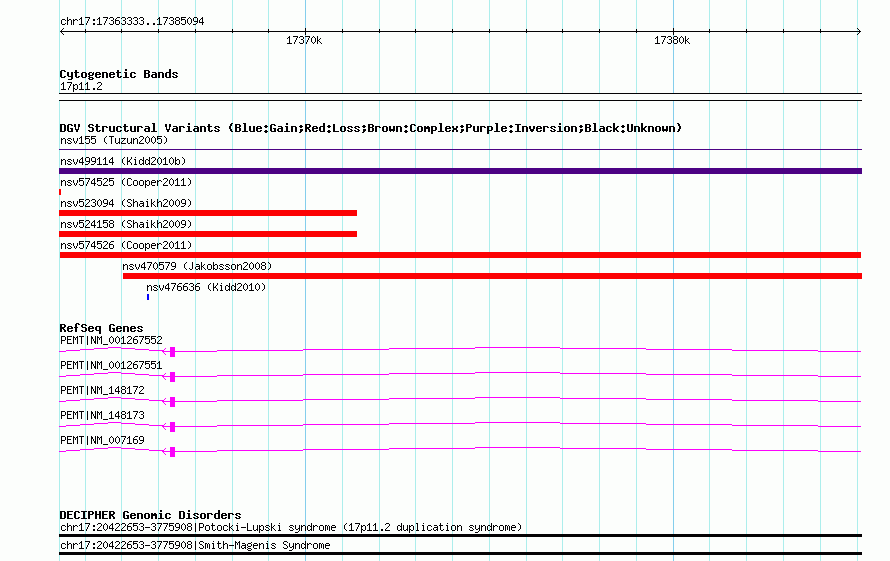Click the small blue nsv476636 gain marker
Image resolution: width=890 pixels, height=561 pixels.
coord(148,297)
